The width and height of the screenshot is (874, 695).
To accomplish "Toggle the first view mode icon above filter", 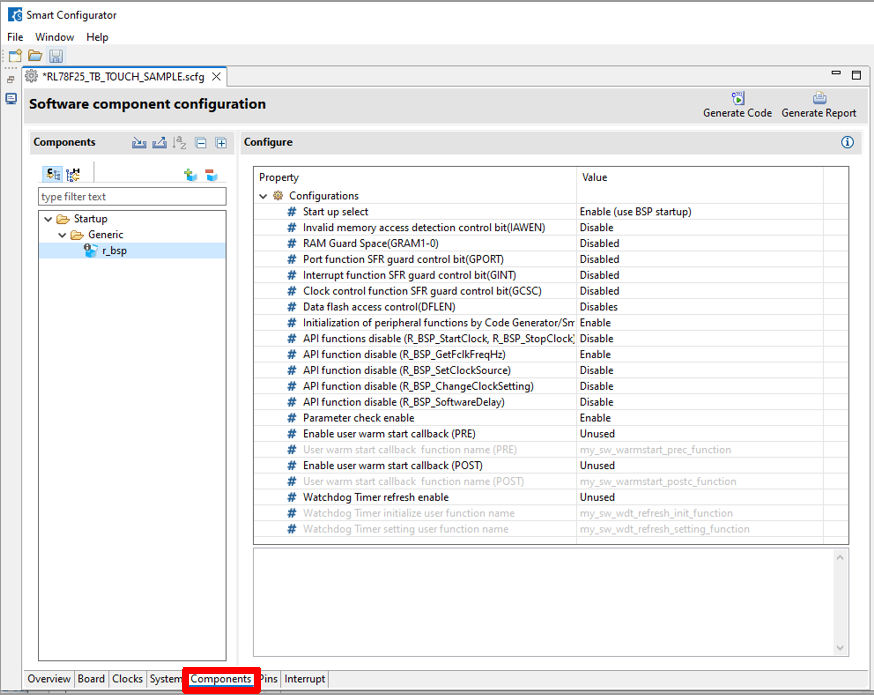I will click(51, 175).
